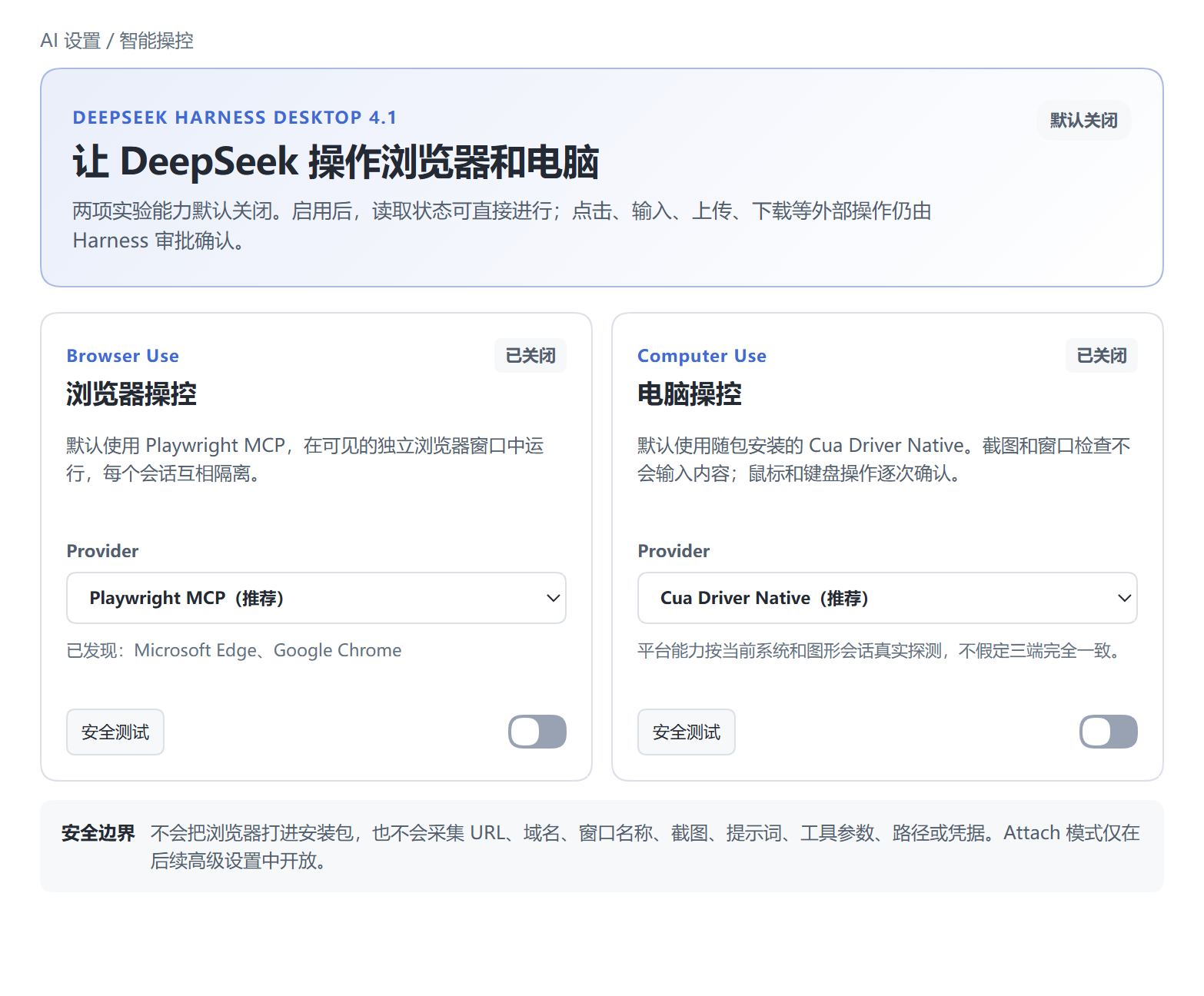
Task: Click 安全测试 button in Browser Use card
Action: pyautogui.click(x=115, y=732)
